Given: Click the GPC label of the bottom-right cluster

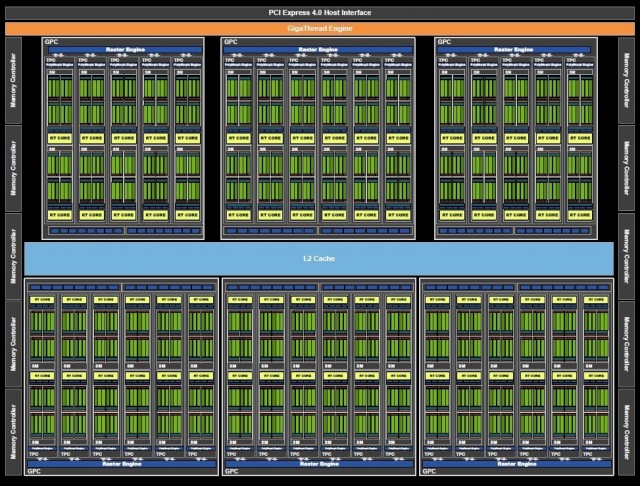Looking at the screenshot, I should (x=429, y=471).
